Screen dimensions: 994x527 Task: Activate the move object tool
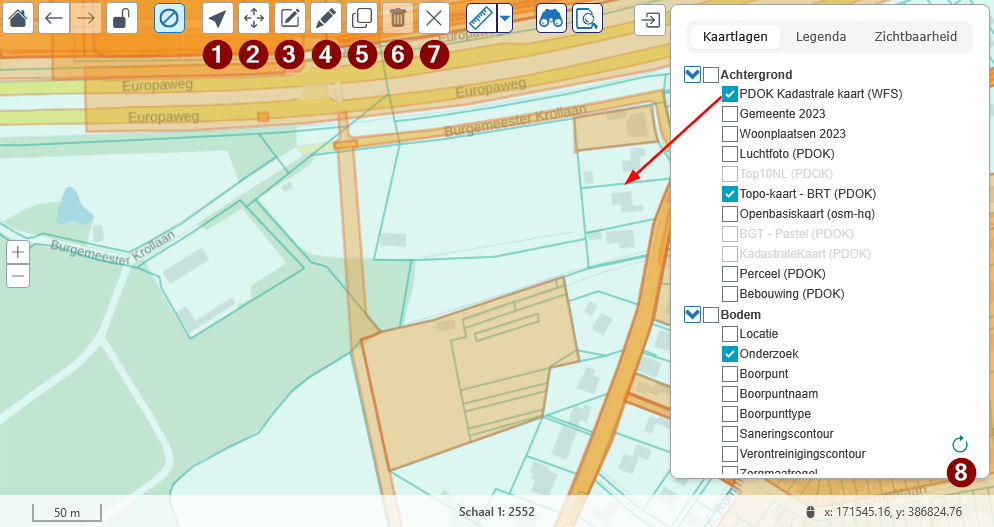253,18
